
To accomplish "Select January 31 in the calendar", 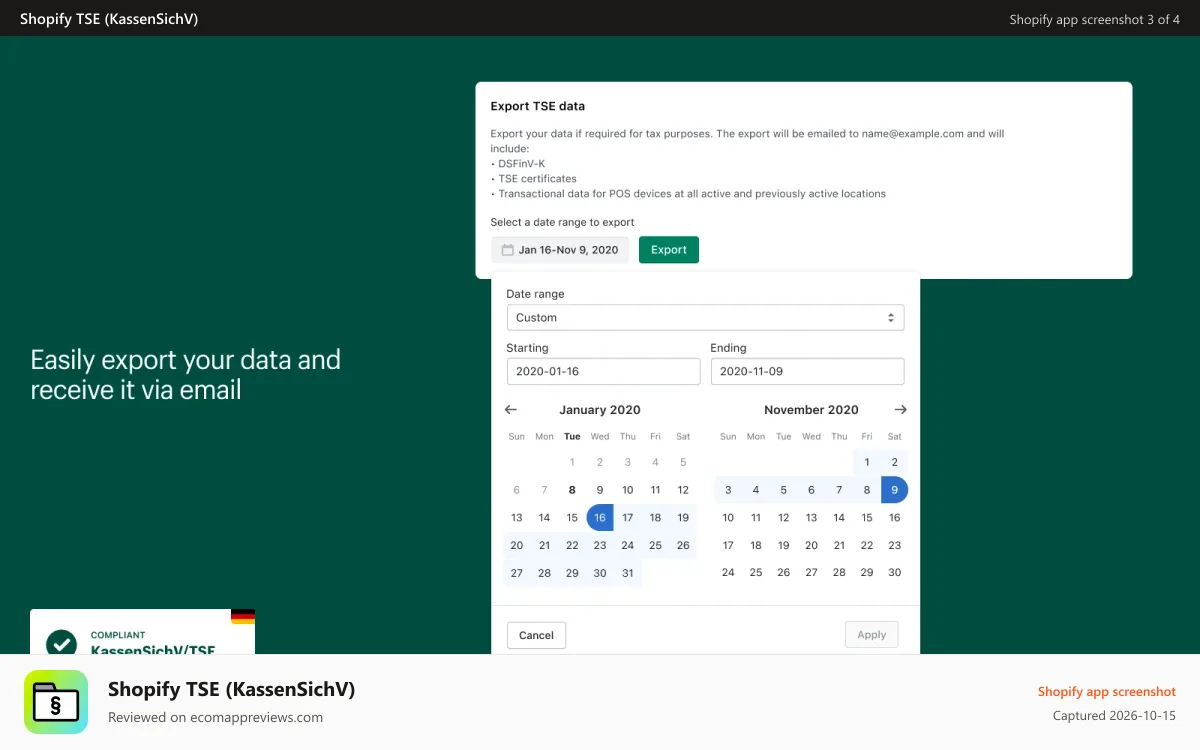I will tap(628, 573).
